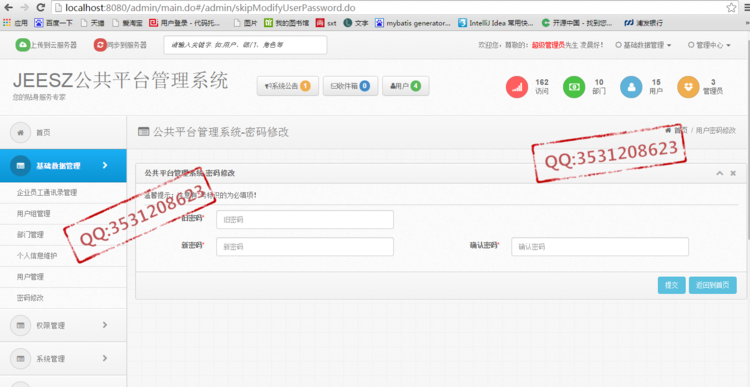
Task: Click the page title list icon
Action: (x=143, y=132)
